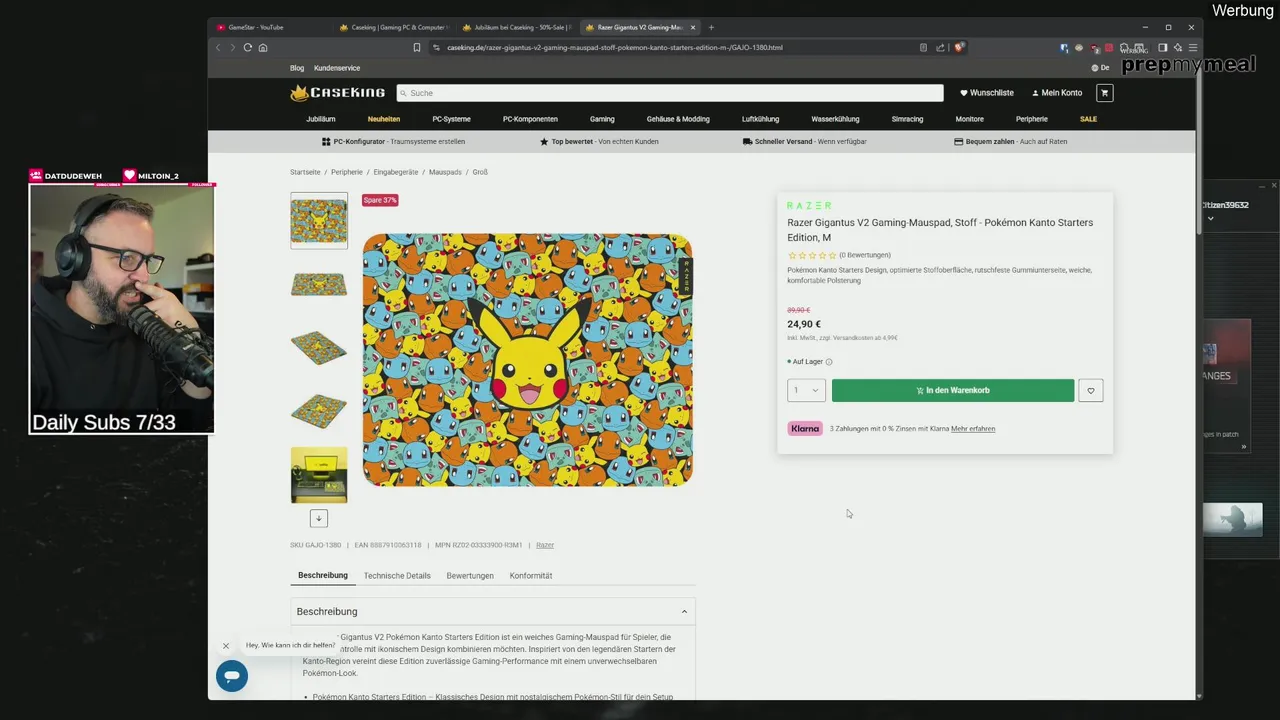Open the Gehäuse & Modding menu
1280x720 pixels.
[x=678, y=119]
